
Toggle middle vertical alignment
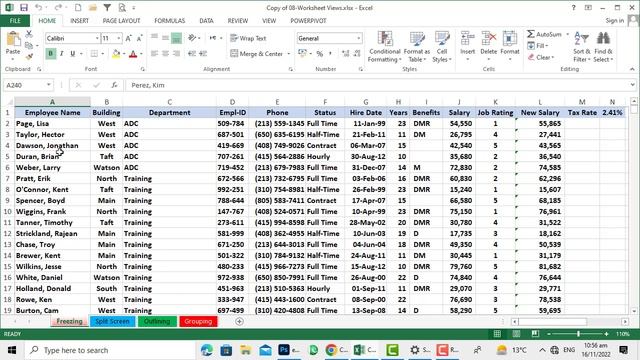165,38
